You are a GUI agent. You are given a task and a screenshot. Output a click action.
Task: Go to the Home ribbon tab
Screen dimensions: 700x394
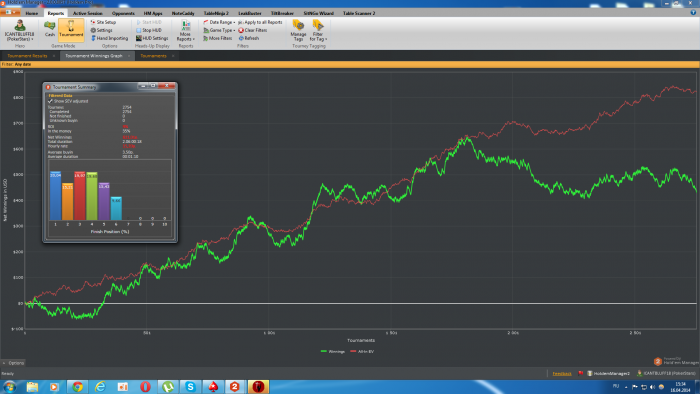click(x=31, y=13)
